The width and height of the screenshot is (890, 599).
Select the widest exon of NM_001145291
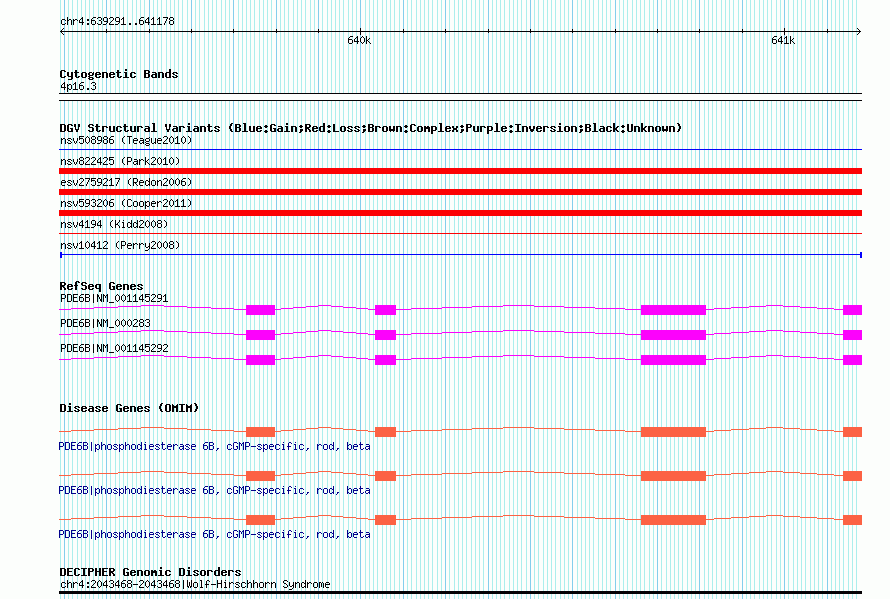coord(673,310)
